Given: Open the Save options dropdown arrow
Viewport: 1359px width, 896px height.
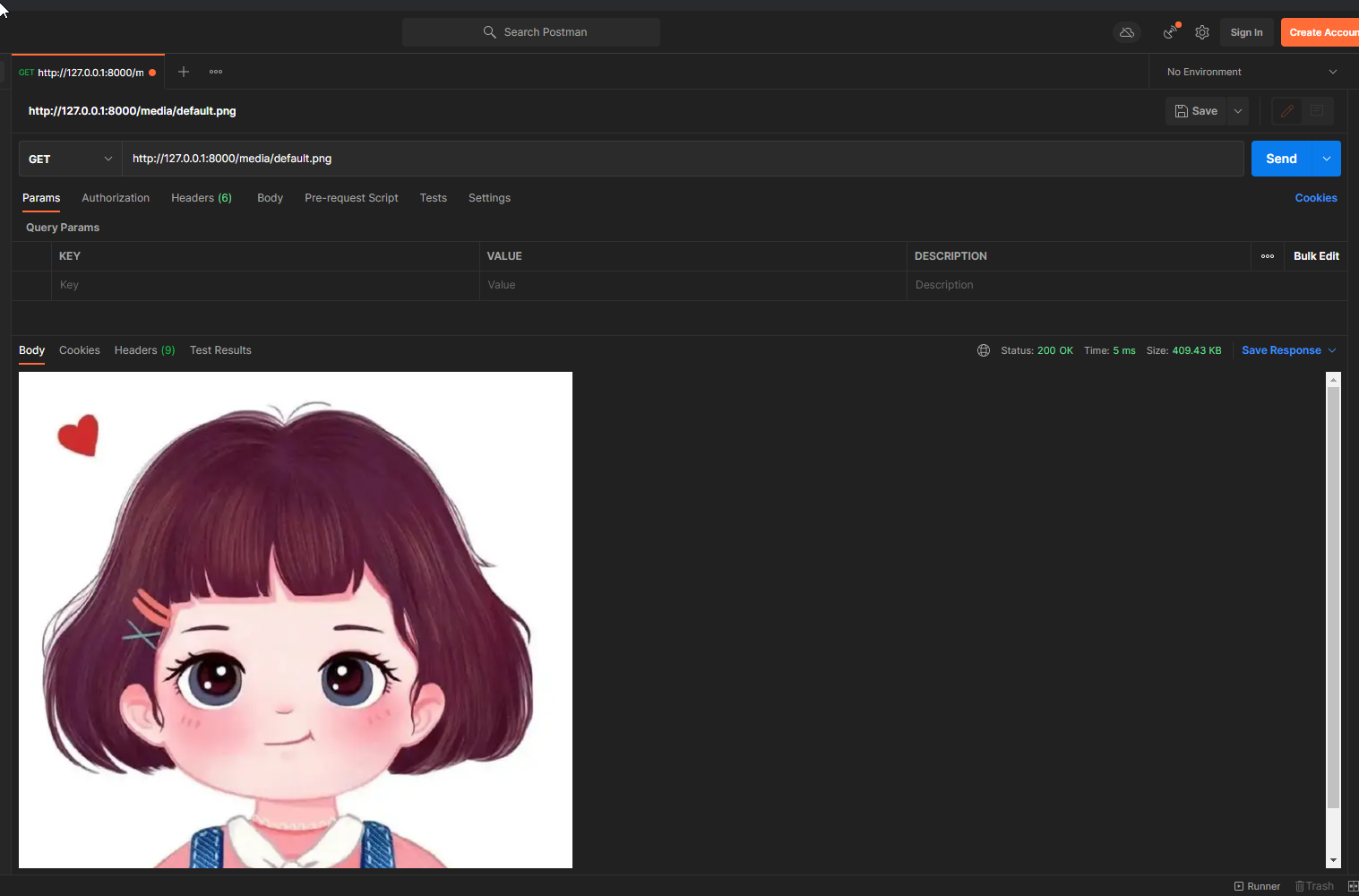Looking at the screenshot, I should point(1238,111).
